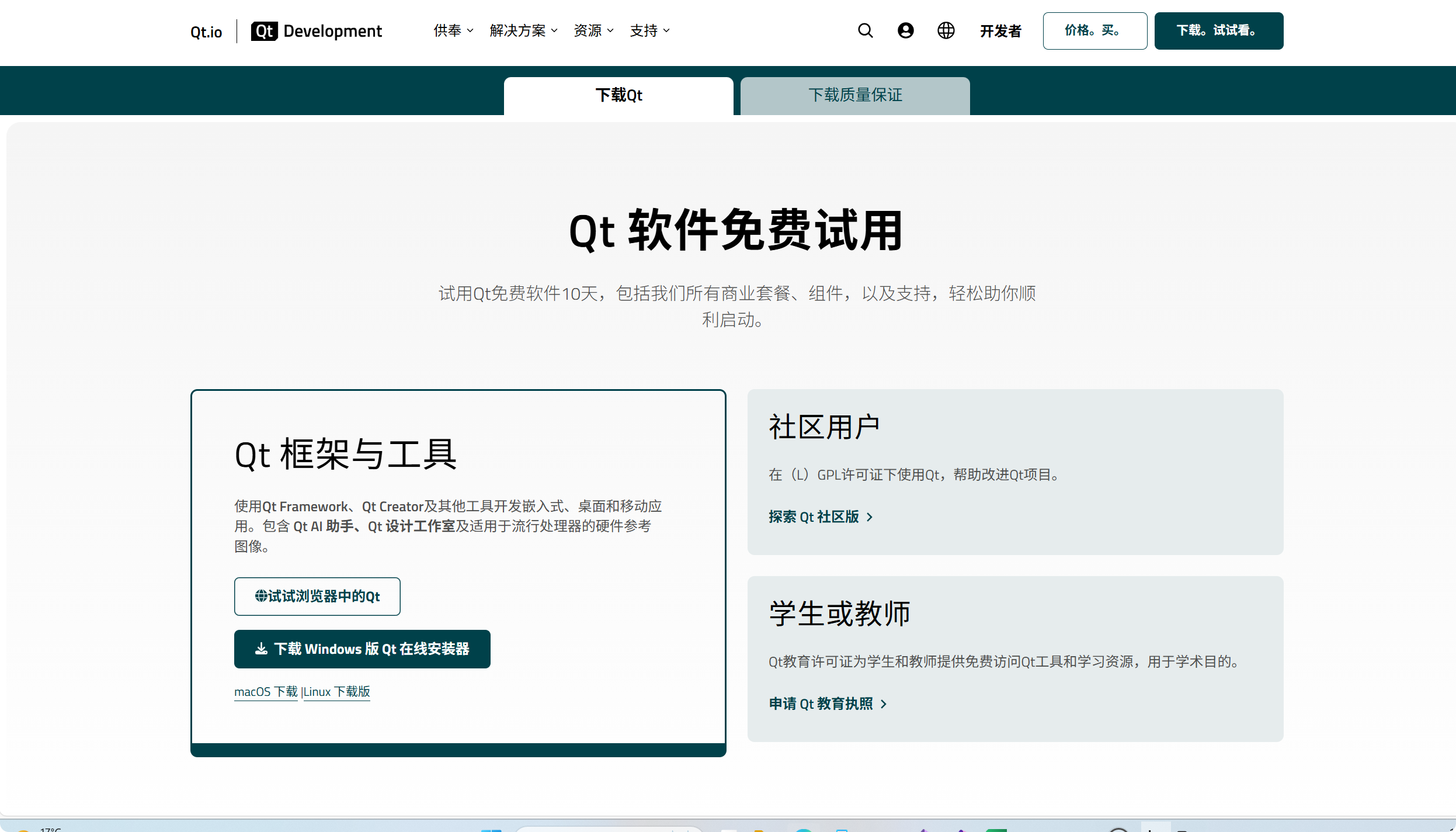Switch to the 下载质量保证 tab
1456x832 pixels.
855,95
